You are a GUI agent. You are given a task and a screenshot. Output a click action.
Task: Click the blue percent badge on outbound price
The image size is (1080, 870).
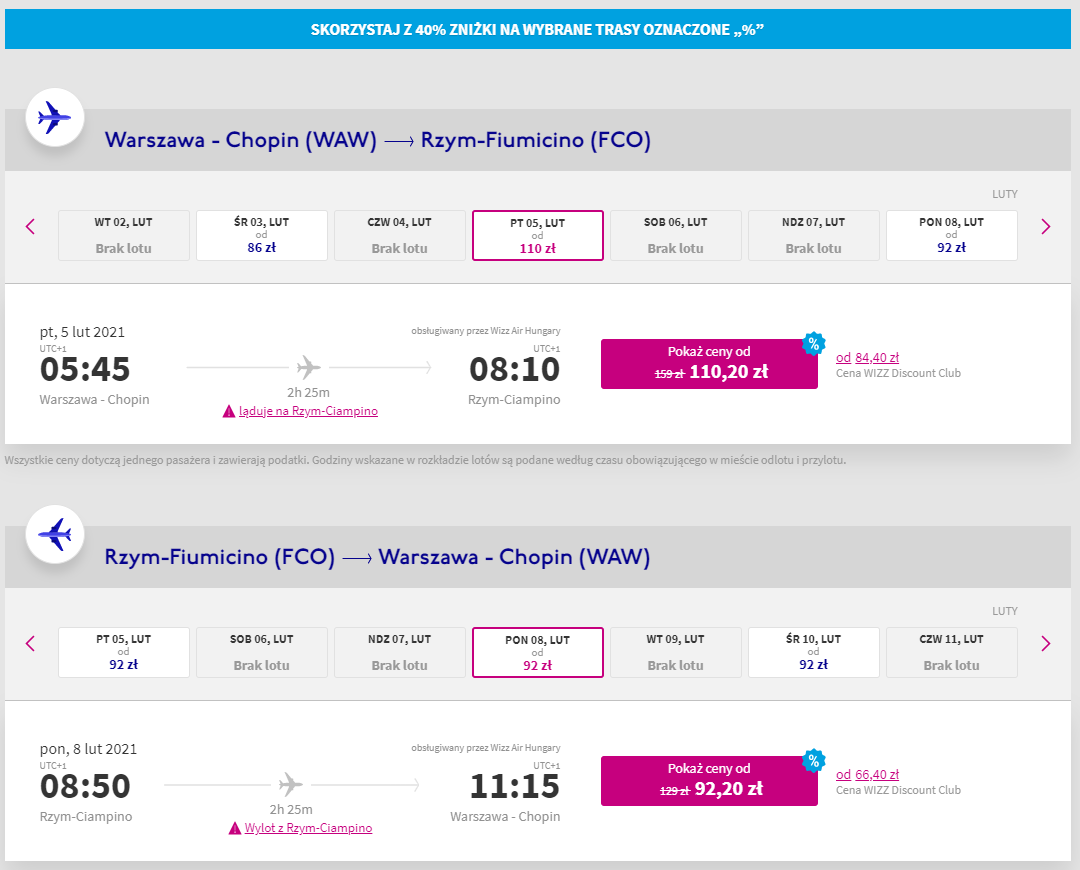813,343
